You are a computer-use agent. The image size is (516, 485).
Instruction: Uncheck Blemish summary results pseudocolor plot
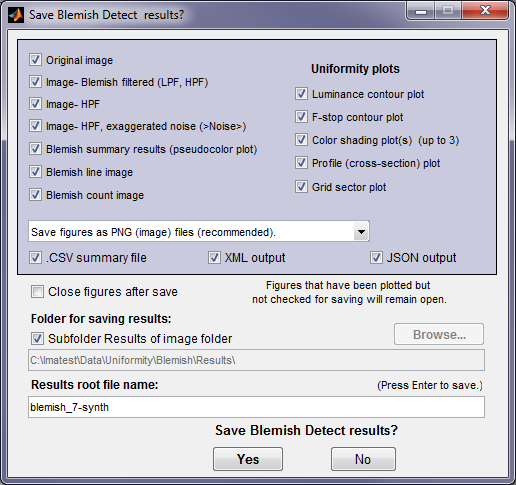pos(35,149)
